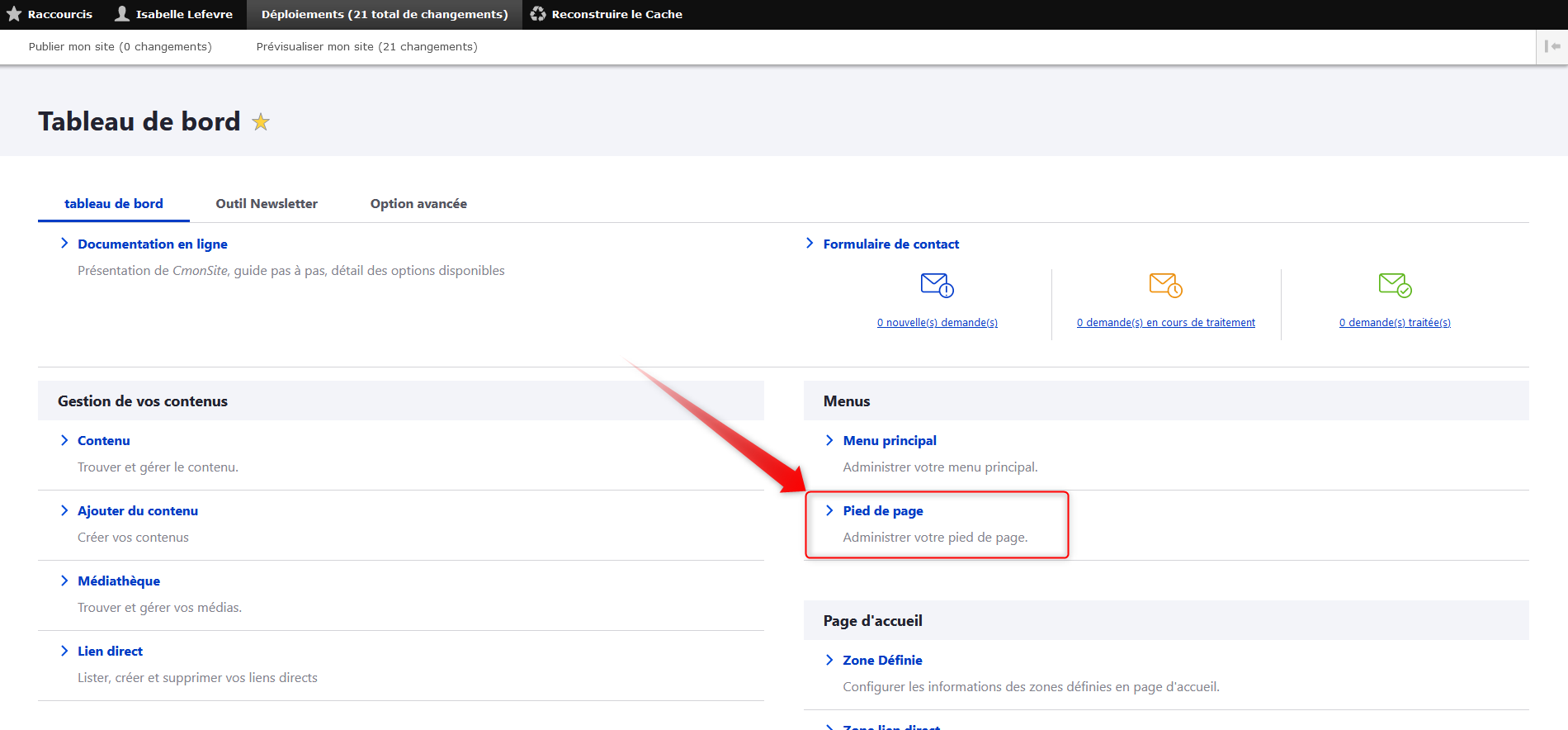Open Zone Définie settings link

(x=882, y=661)
